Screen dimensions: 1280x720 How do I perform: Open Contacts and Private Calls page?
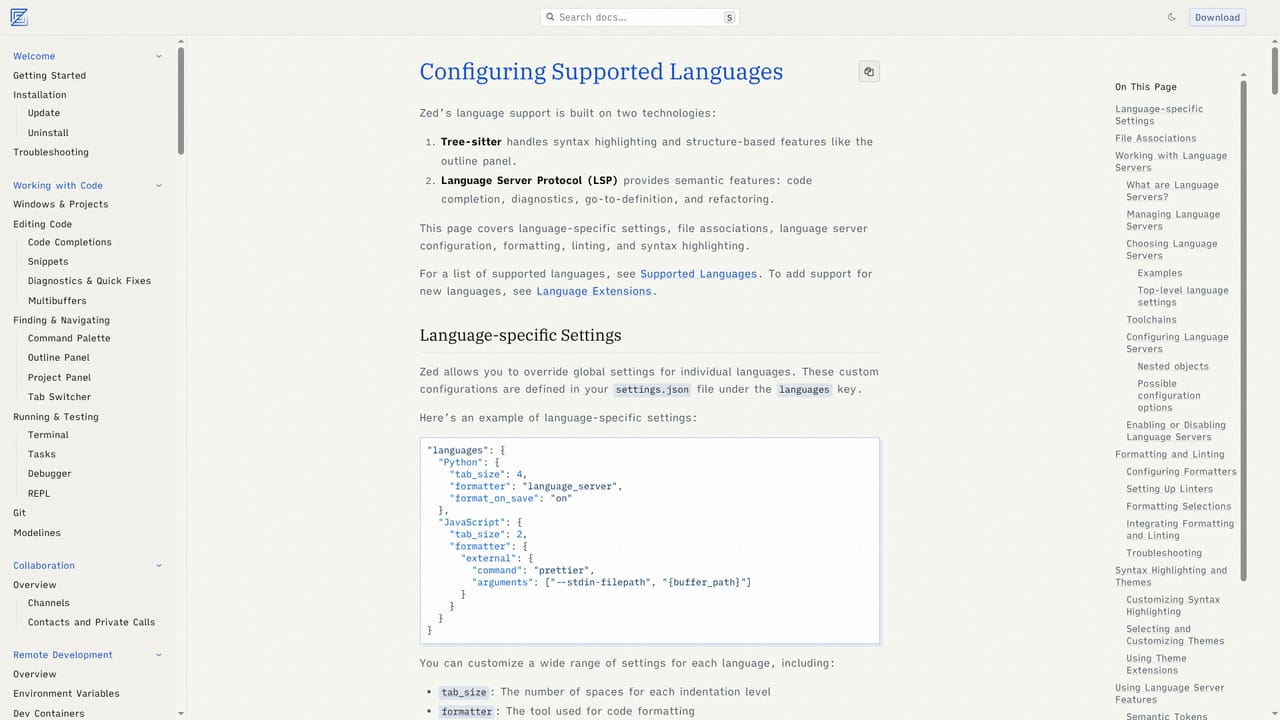click(x=91, y=622)
